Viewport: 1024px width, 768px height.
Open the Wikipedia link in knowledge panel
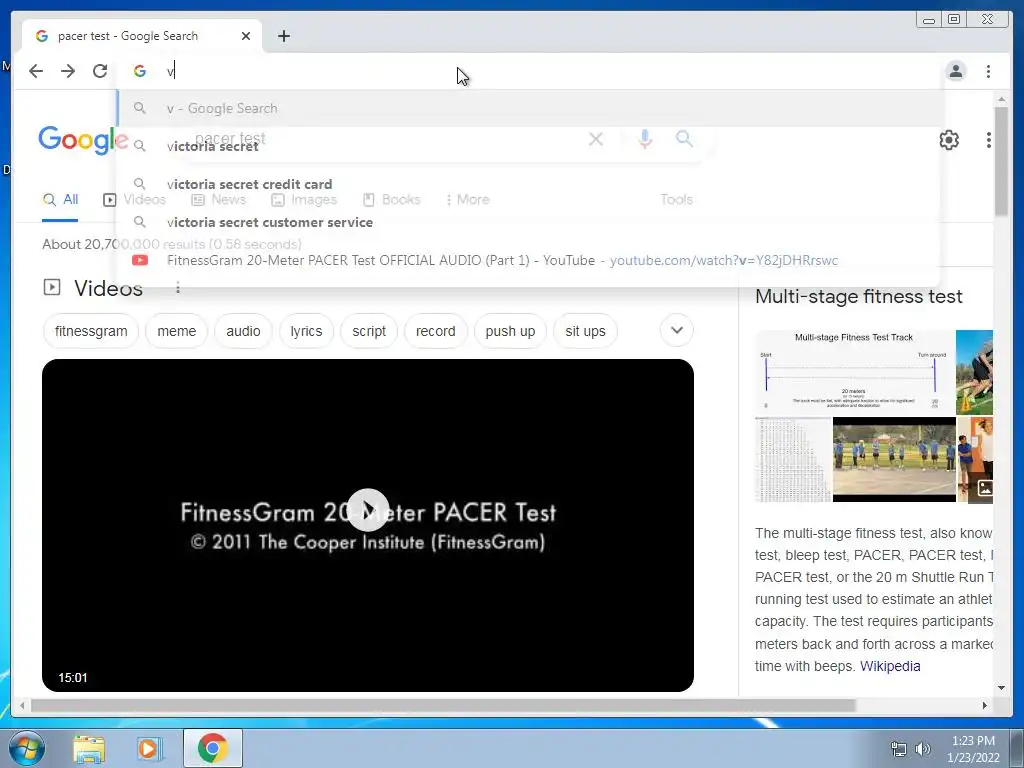click(x=889, y=666)
